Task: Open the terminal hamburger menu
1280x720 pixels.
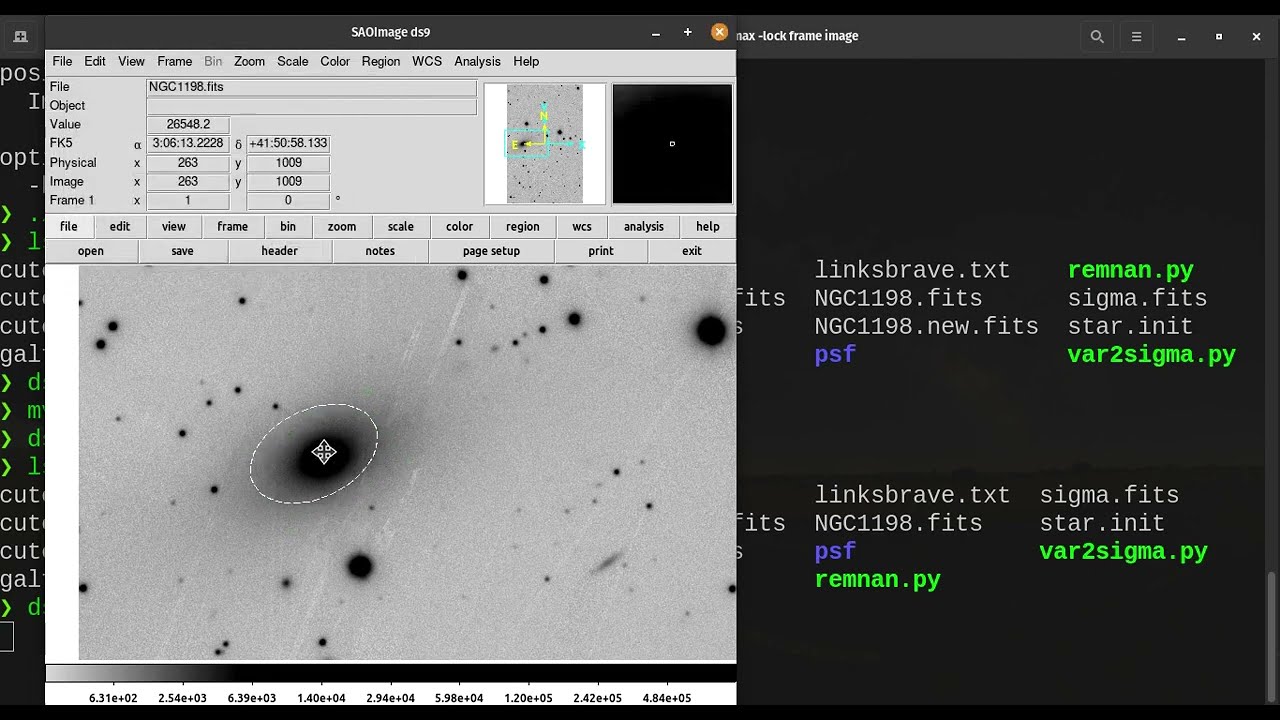Action: click(1136, 36)
